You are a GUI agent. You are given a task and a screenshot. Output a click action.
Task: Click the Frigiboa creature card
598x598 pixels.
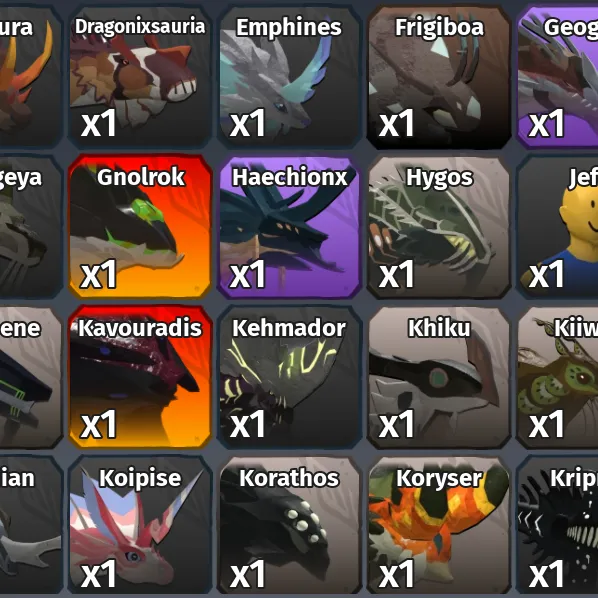tap(439, 77)
